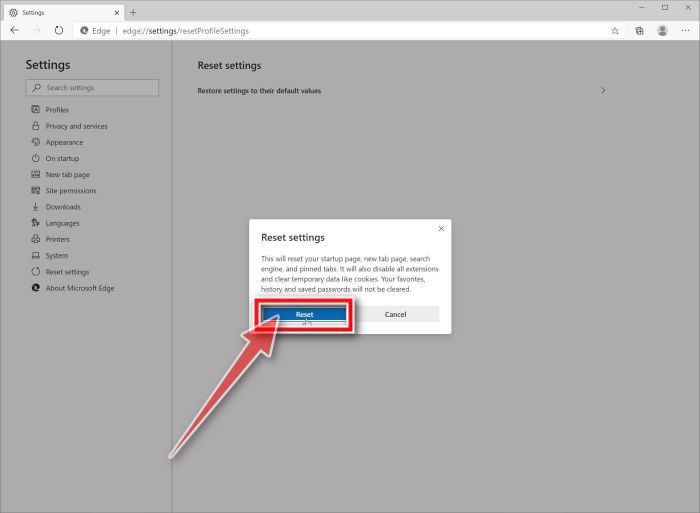Open the Collections icon in toolbar
Image resolution: width=700 pixels, height=513 pixels.
(x=640, y=31)
